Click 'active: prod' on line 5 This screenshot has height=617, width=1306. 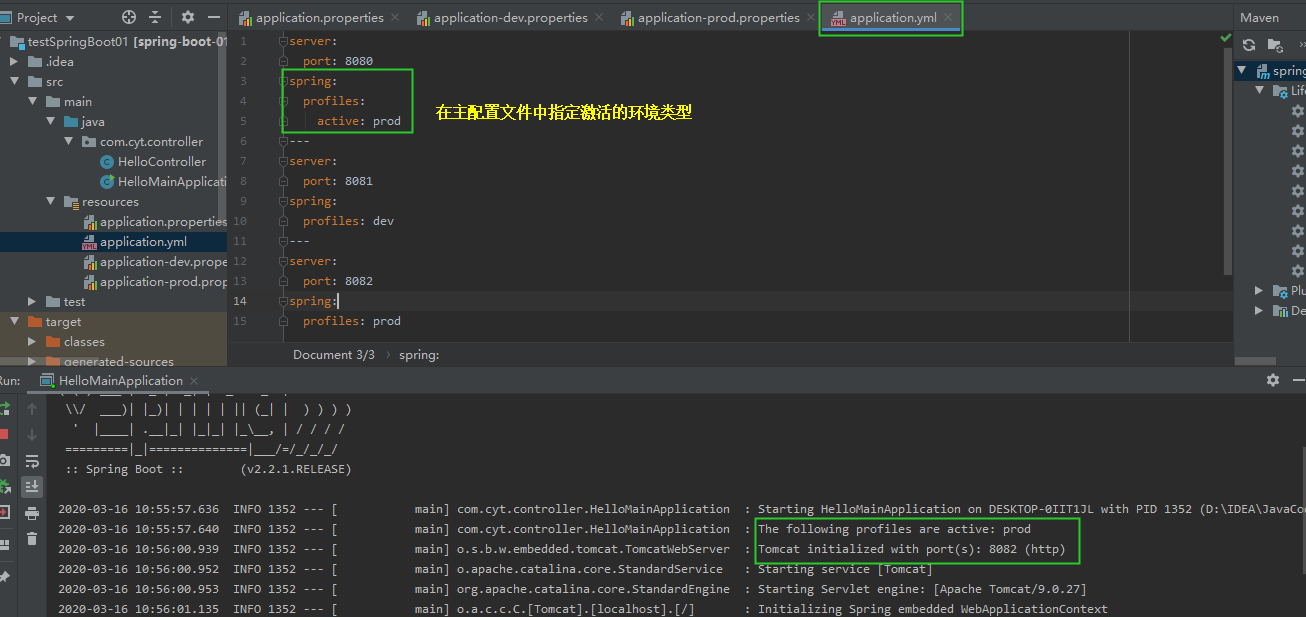[x=359, y=121]
